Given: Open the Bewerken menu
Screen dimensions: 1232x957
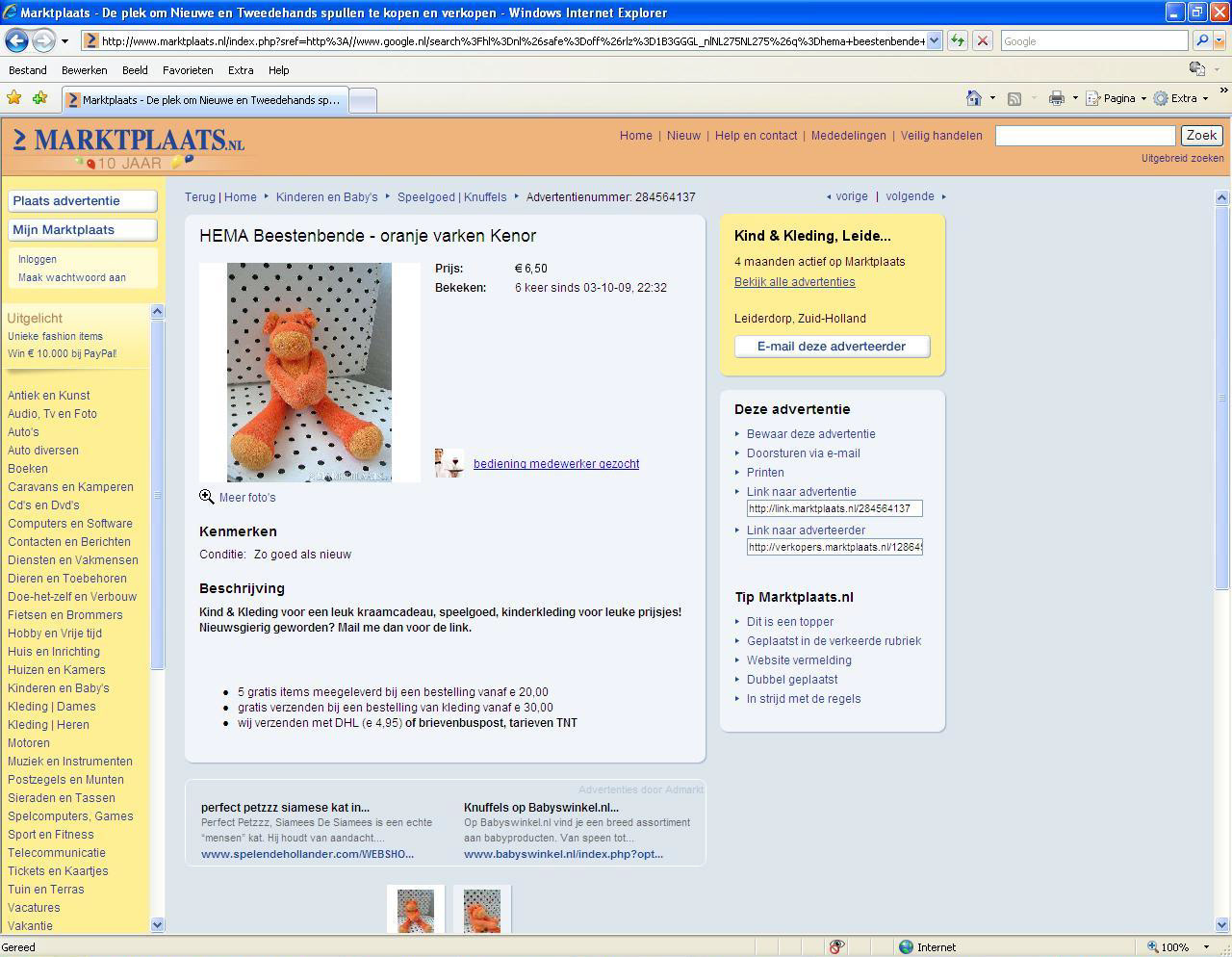Looking at the screenshot, I should click(85, 70).
